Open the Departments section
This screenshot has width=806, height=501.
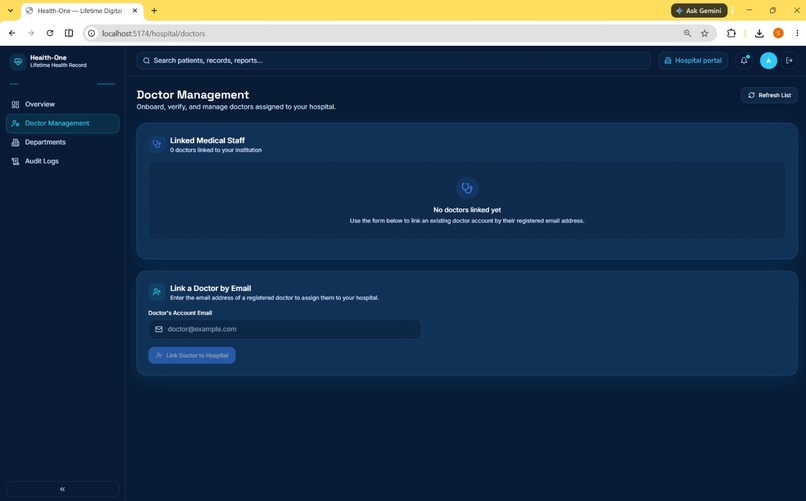62,142
